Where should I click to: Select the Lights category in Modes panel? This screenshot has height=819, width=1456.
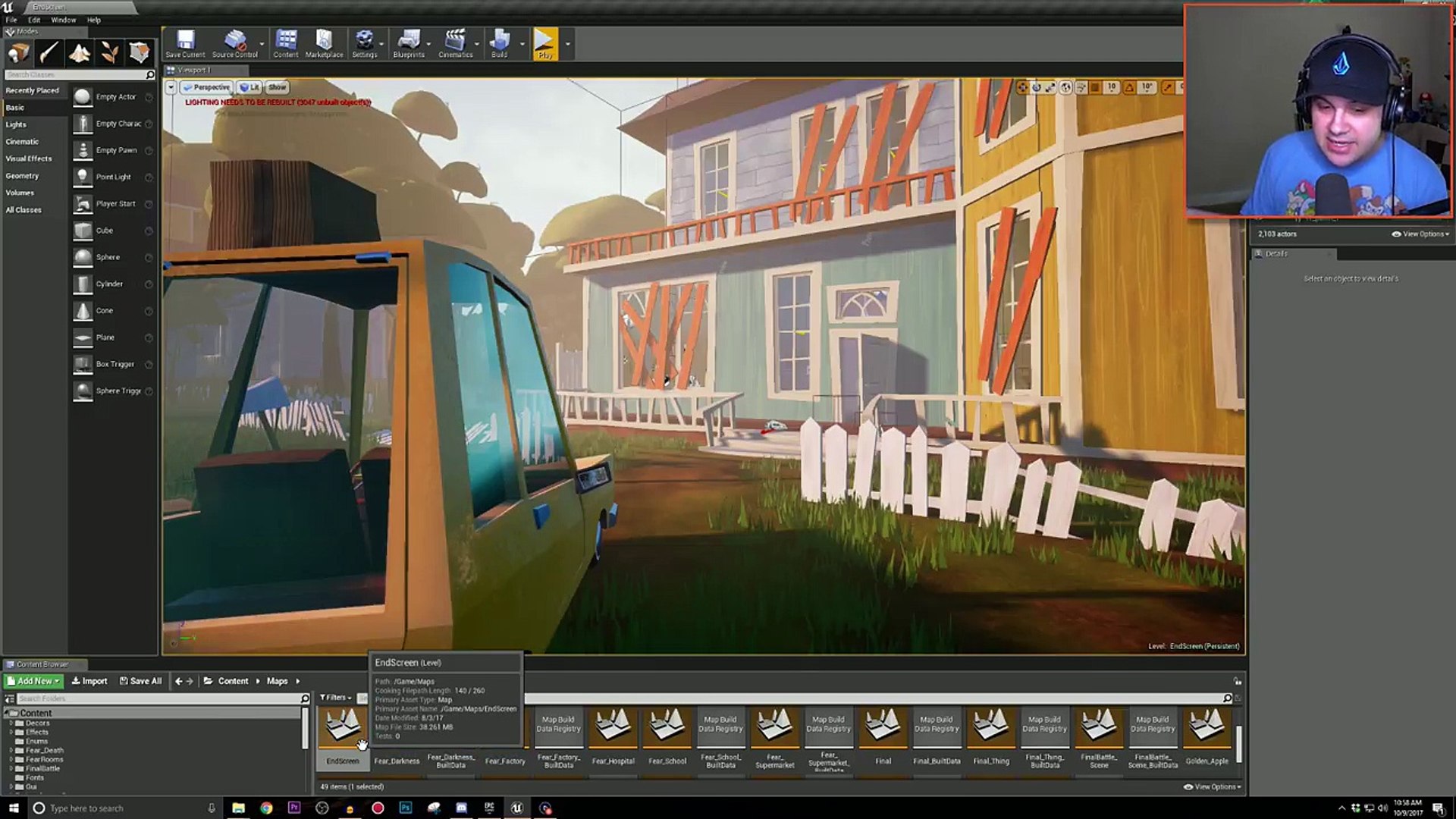pos(16,124)
